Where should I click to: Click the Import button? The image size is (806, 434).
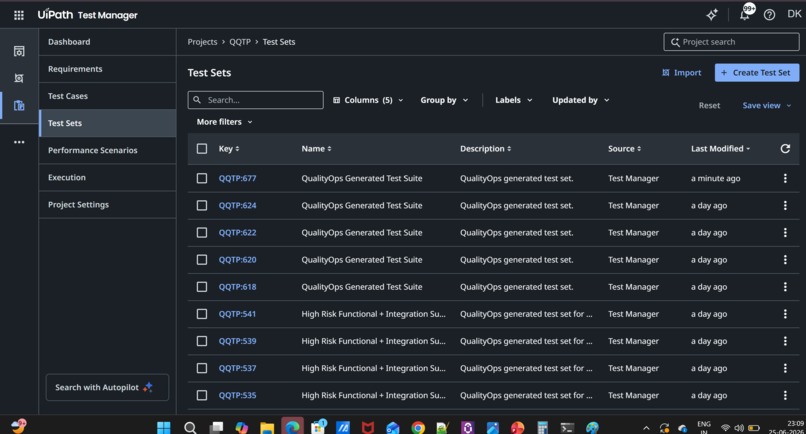[x=682, y=73]
